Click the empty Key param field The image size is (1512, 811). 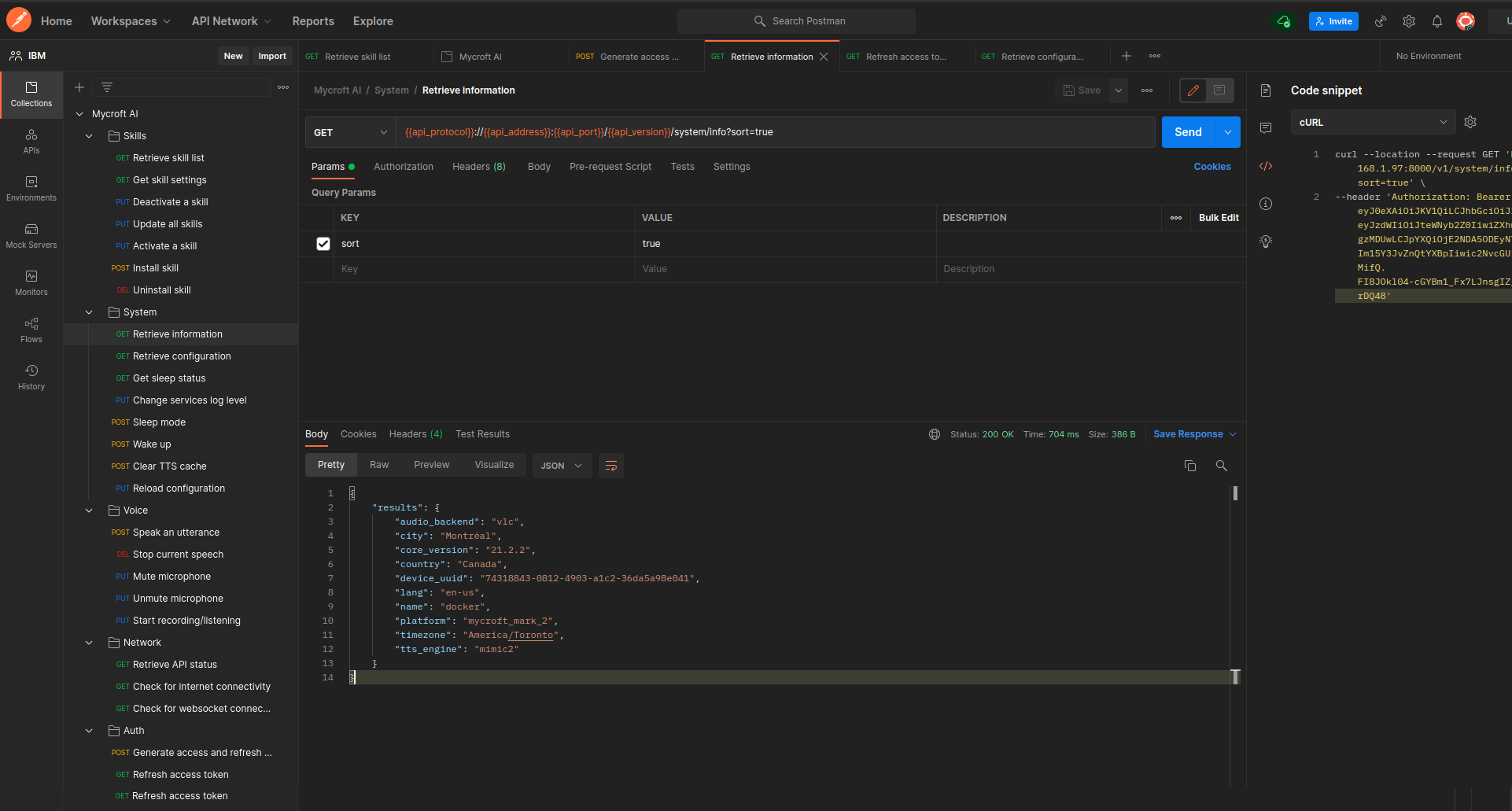click(x=484, y=269)
